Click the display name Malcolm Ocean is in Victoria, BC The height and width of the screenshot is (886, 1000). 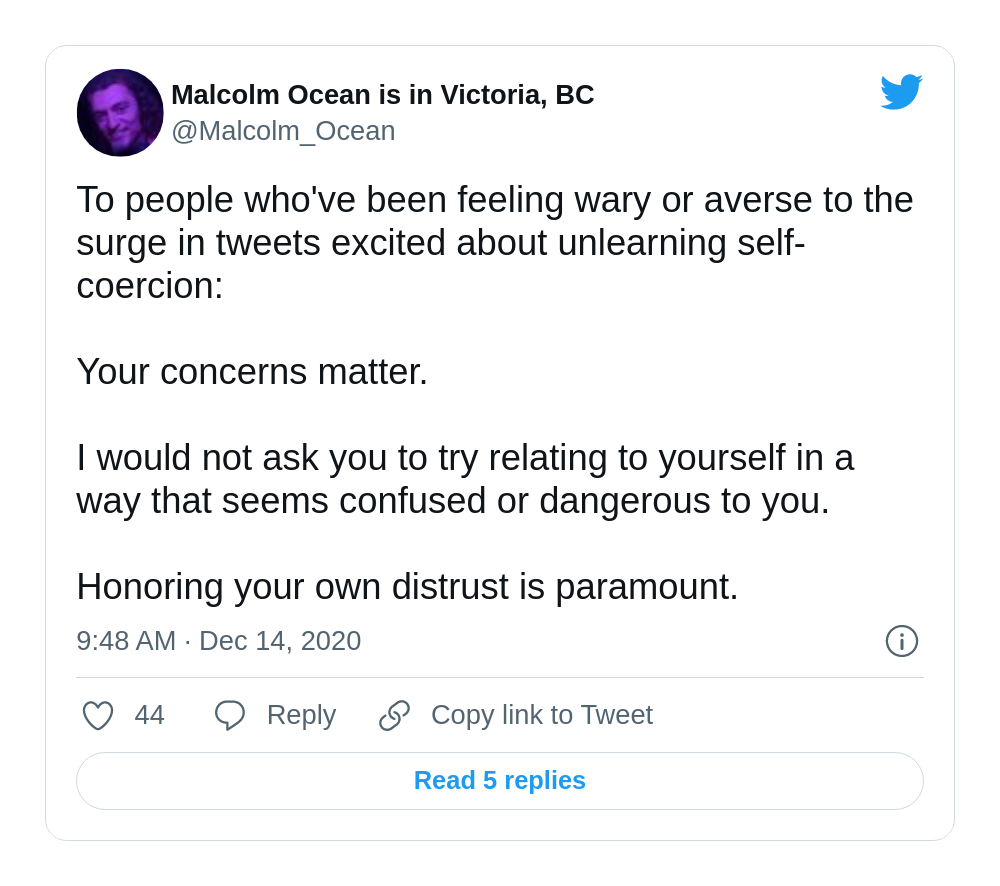pyautogui.click(x=383, y=95)
